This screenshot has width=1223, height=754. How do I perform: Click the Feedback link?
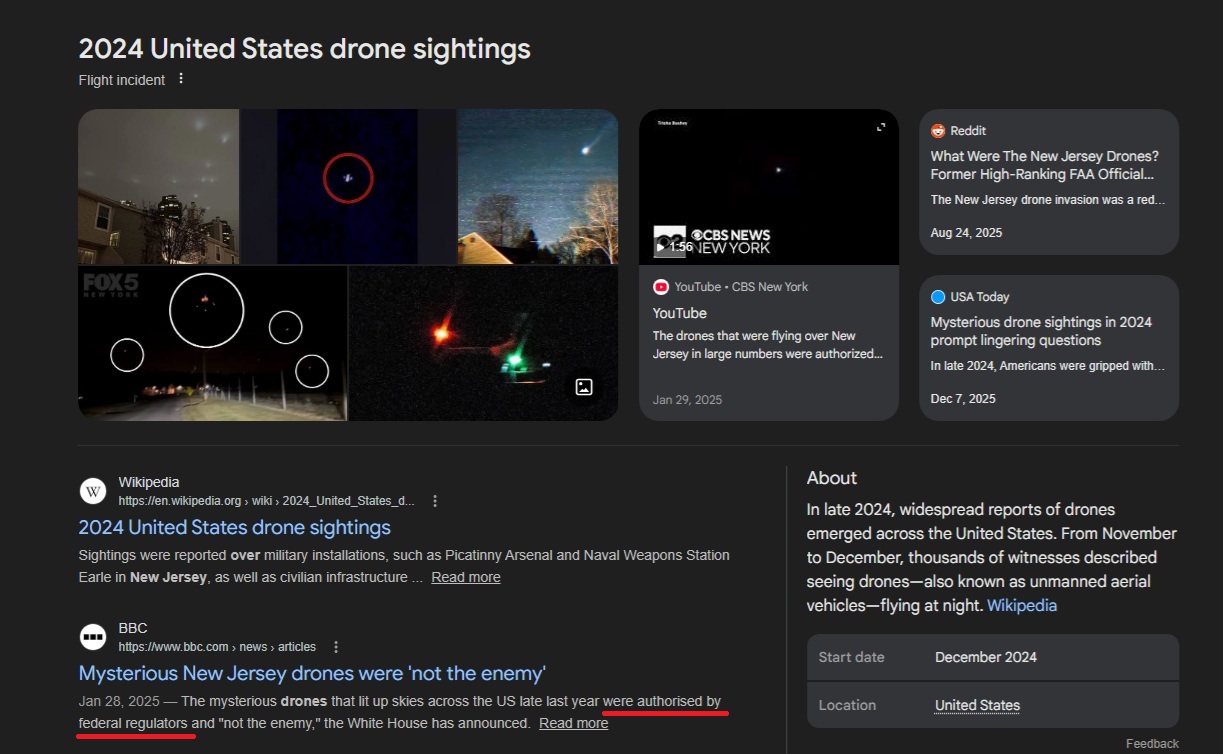pos(1152,744)
